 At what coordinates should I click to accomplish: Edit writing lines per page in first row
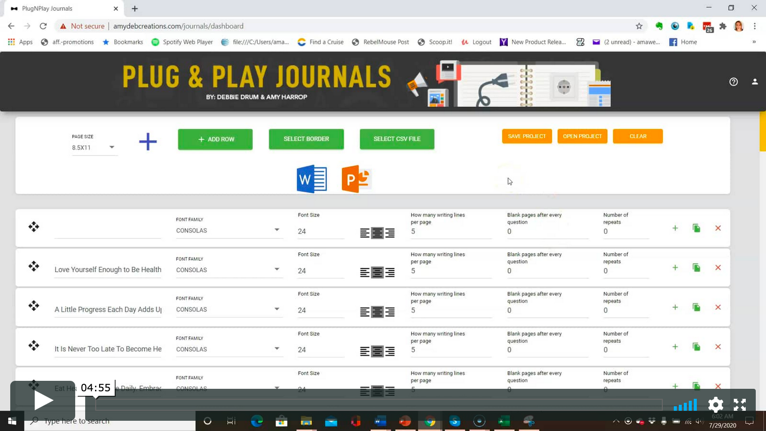coord(451,232)
